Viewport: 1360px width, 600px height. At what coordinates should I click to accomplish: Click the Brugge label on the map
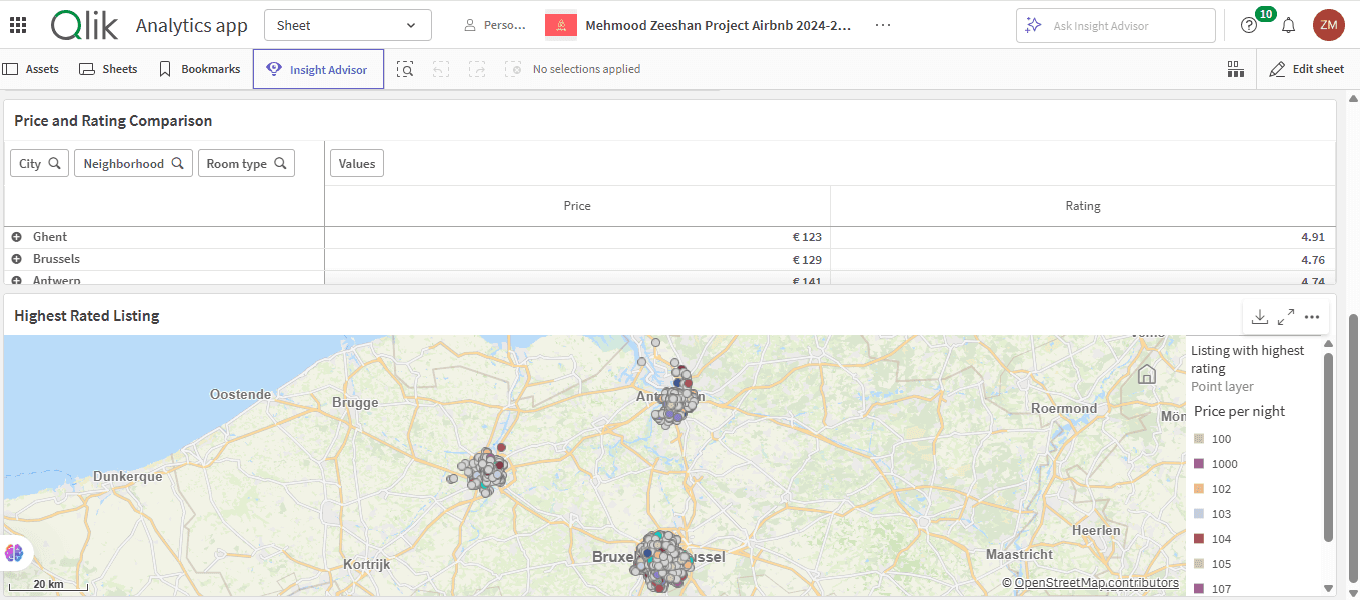pyautogui.click(x=355, y=402)
